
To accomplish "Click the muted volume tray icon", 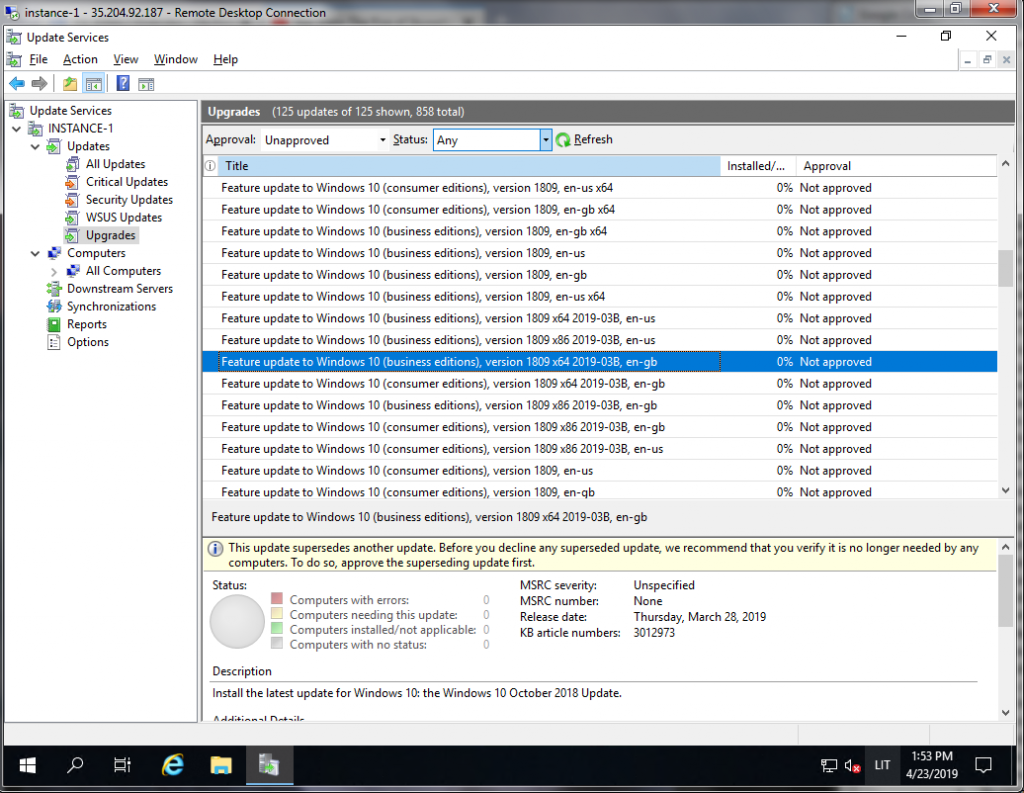I will 852,766.
